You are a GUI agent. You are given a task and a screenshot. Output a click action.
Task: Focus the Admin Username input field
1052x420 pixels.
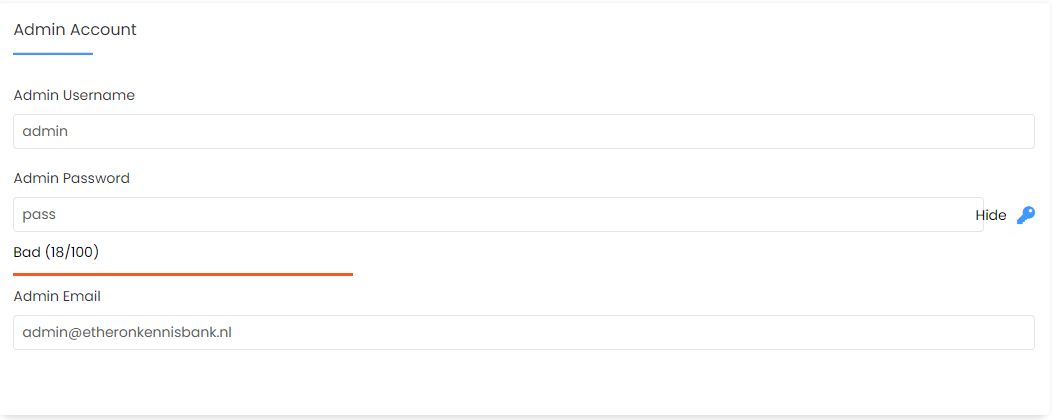click(x=523, y=131)
